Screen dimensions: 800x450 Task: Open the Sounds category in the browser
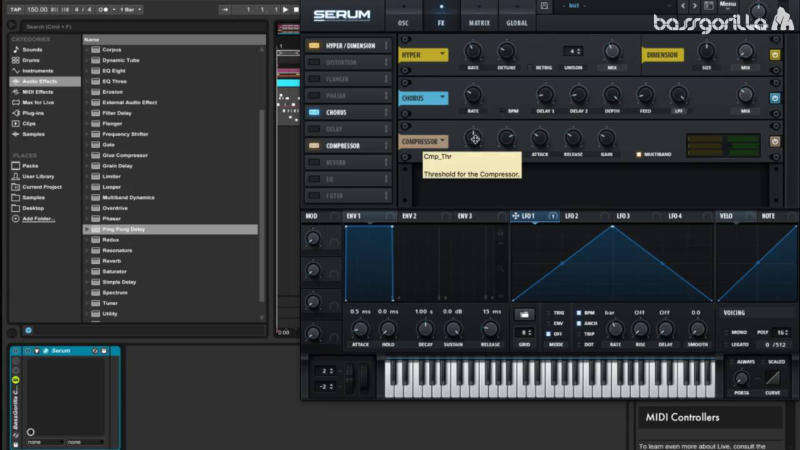[32, 49]
